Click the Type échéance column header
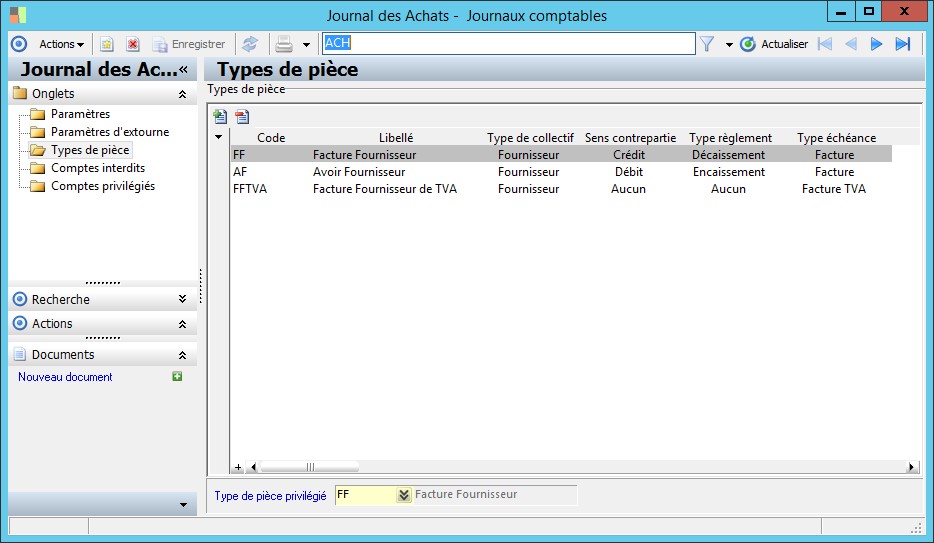The height and width of the screenshot is (543, 934). [x=836, y=138]
